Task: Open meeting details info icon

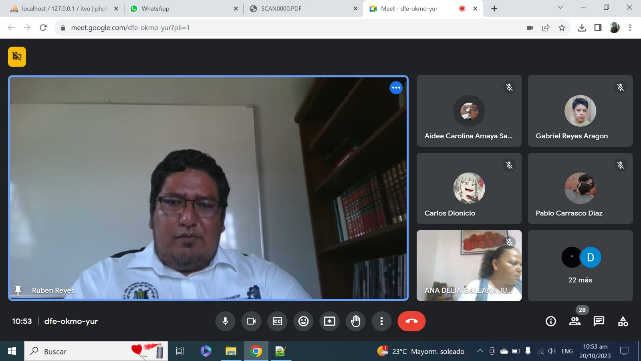Action: (551, 321)
